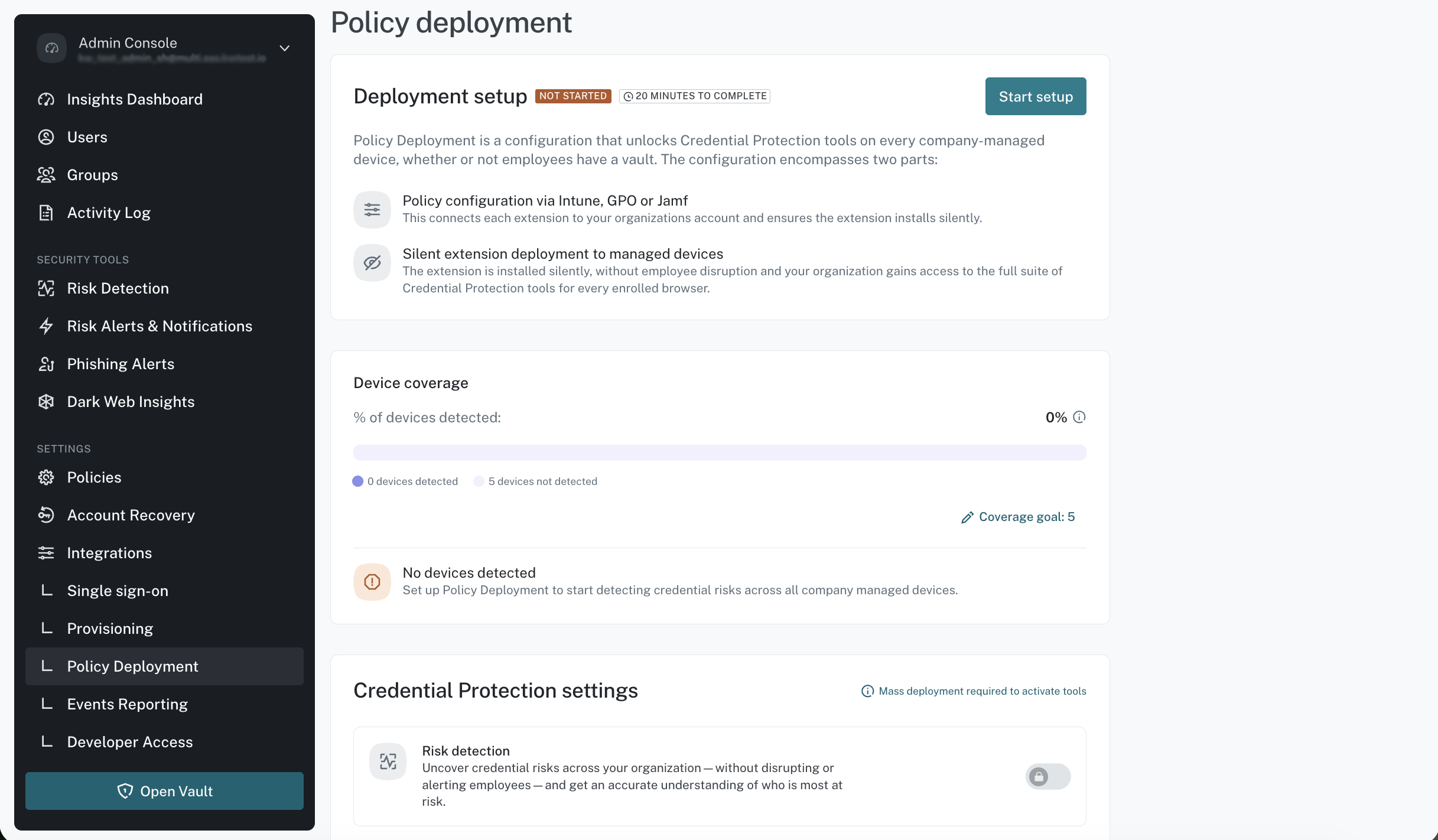The image size is (1438, 840).
Task: Open the Admin Console switcher header
Action: click(x=164, y=48)
